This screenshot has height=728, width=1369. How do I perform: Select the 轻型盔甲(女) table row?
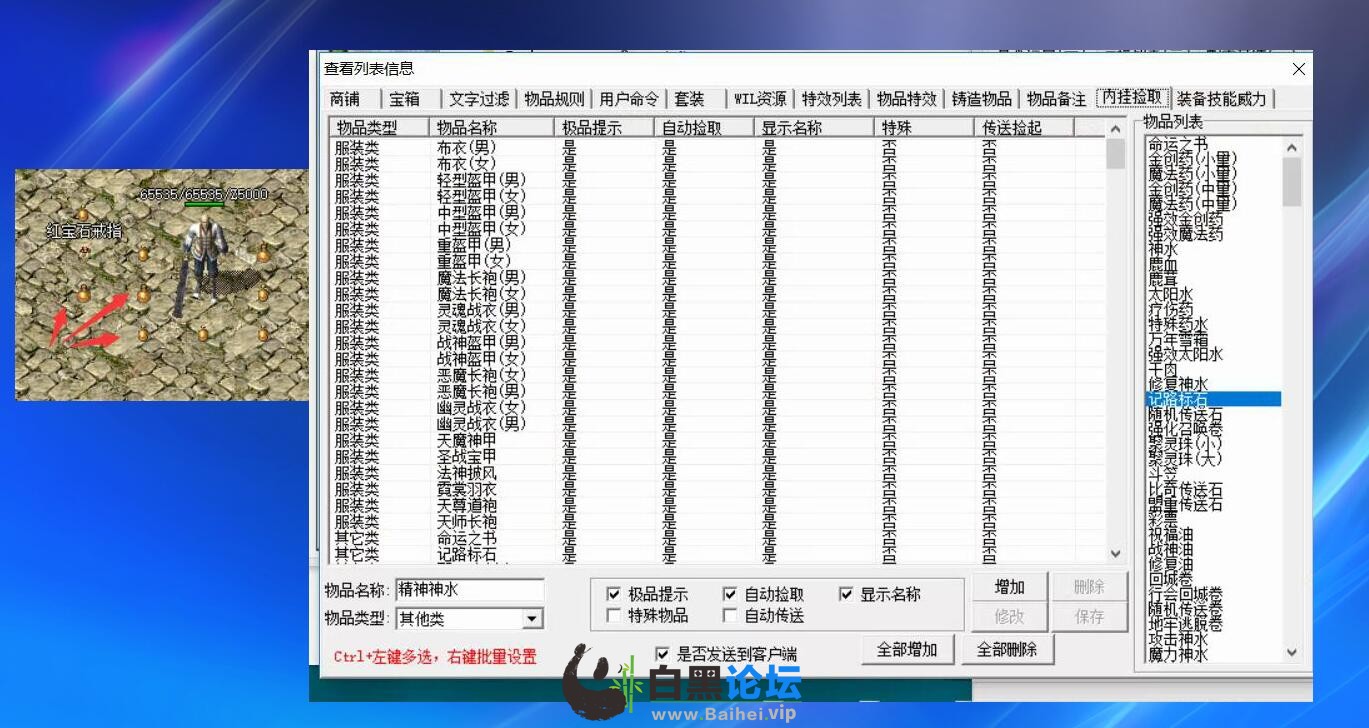click(x=717, y=196)
